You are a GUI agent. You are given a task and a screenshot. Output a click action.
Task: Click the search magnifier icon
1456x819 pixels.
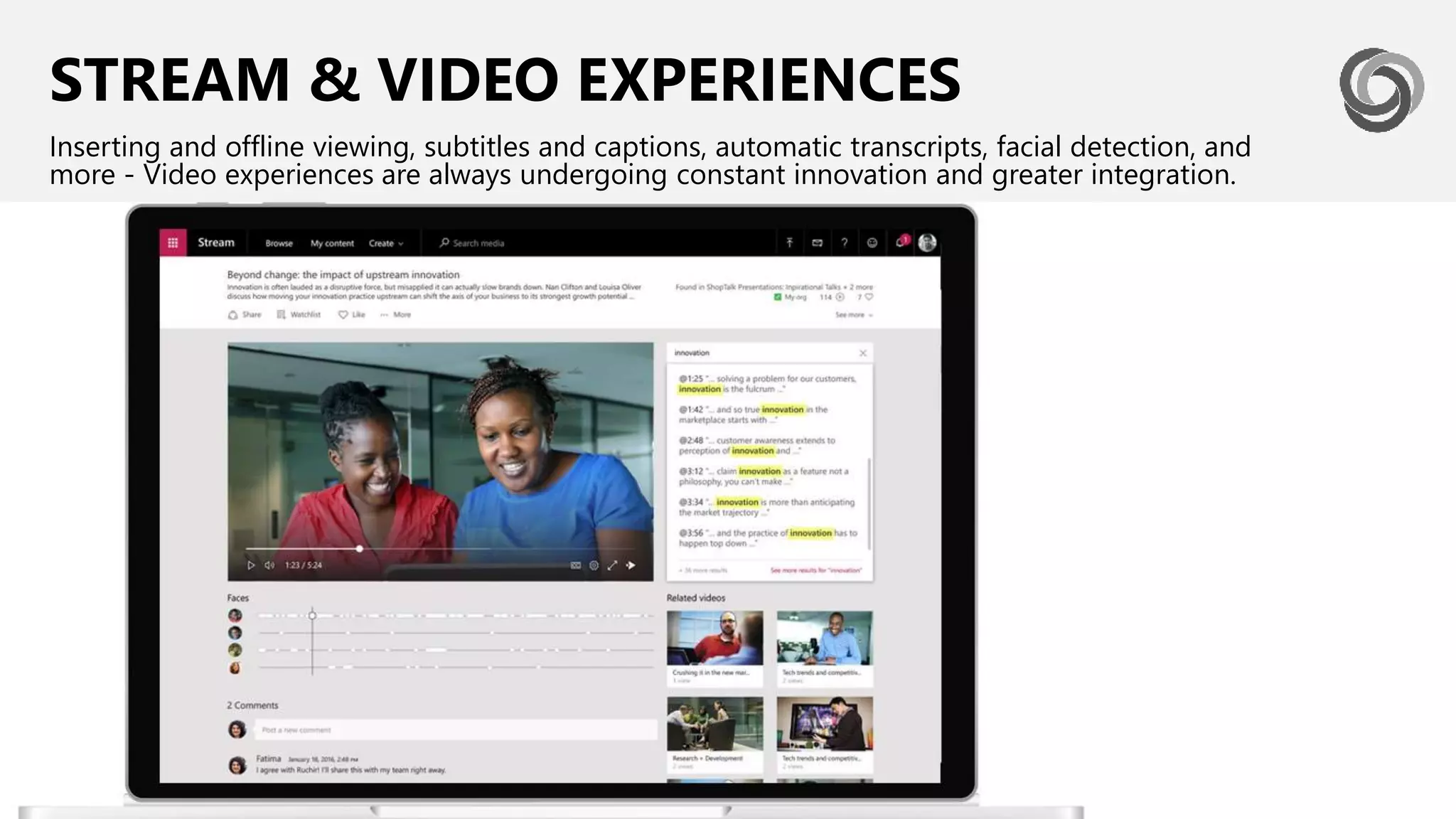coord(444,242)
